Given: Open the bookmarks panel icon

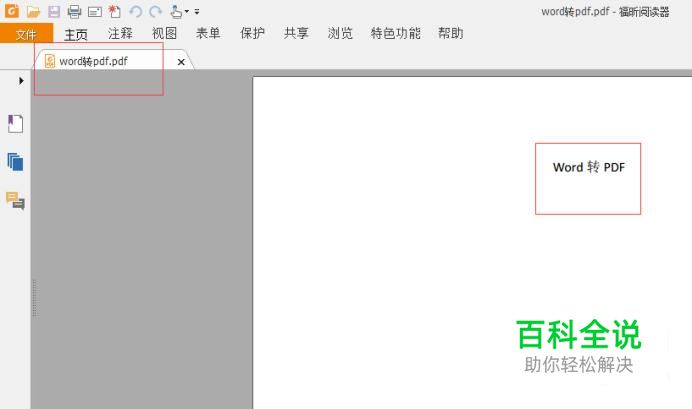Looking at the screenshot, I should pos(15,124).
